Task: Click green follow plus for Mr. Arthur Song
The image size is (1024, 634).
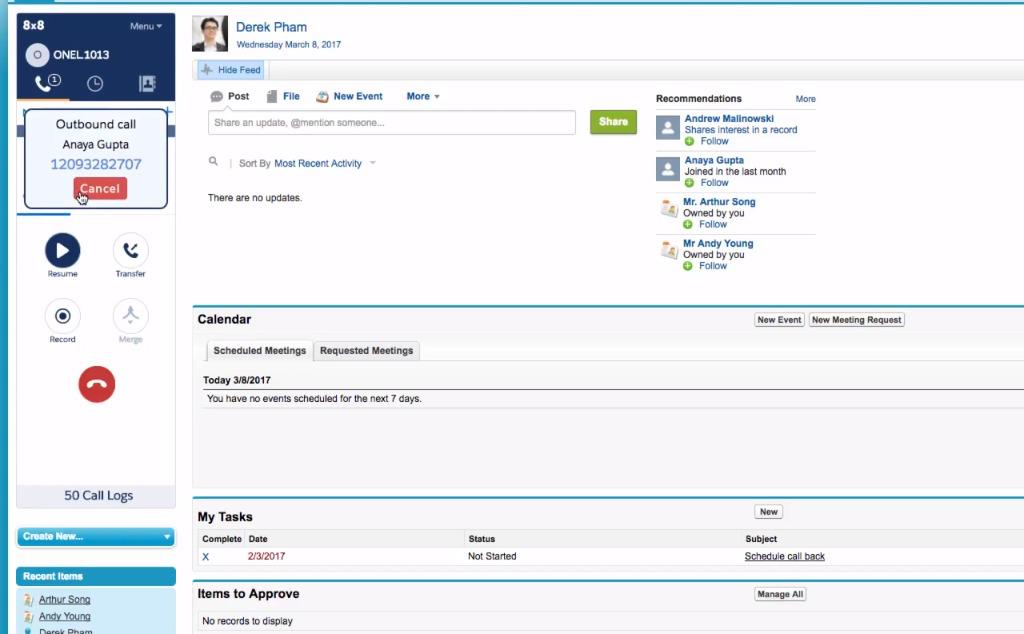Action: click(688, 225)
